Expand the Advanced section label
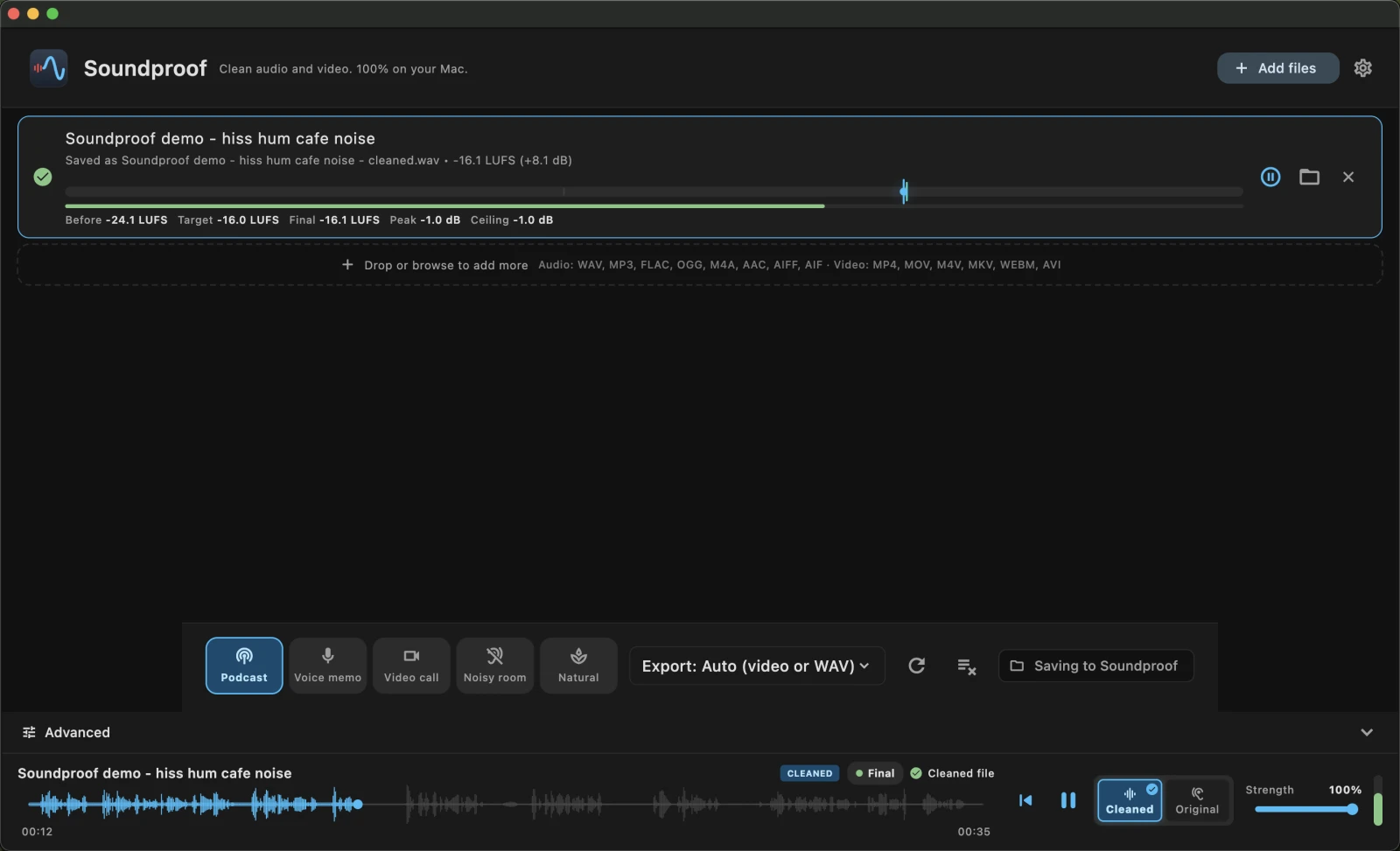This screenshot has height=851, width=1400. tap(77, 732)
